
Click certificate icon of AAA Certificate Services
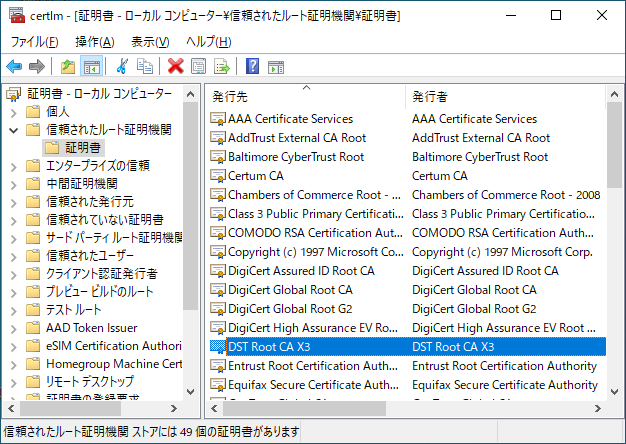point(218,119)
